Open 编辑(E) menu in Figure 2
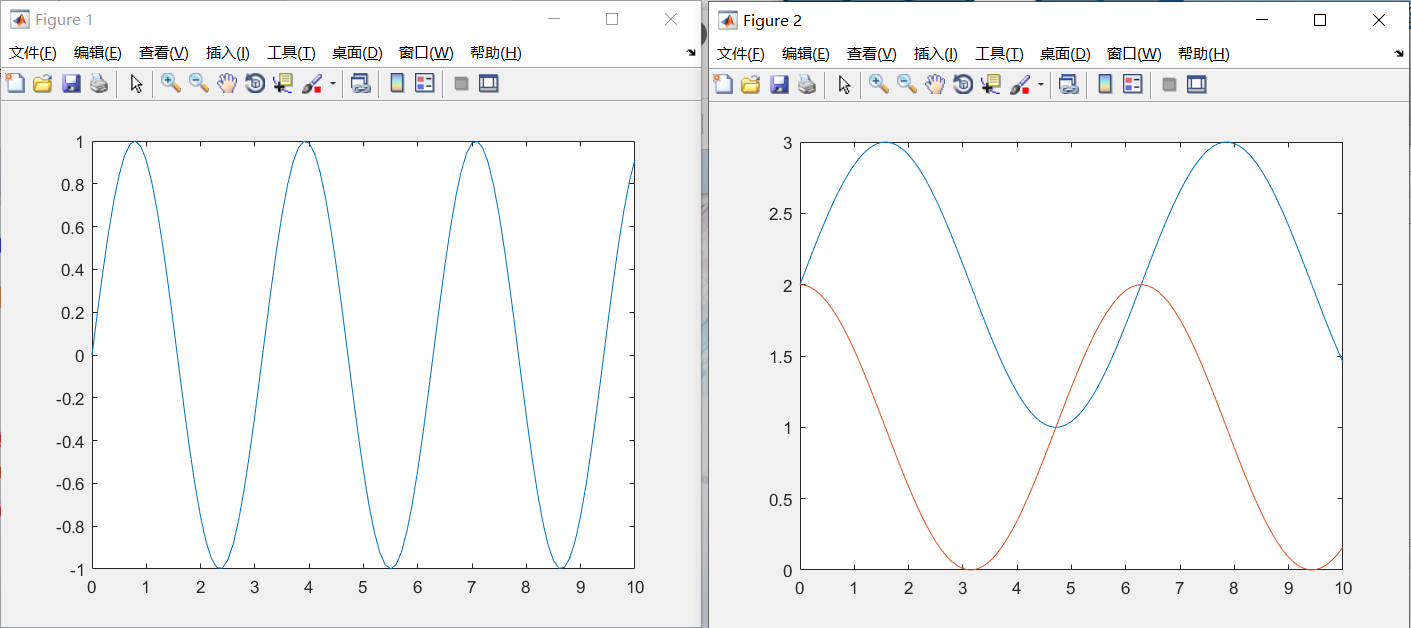The height and width of the screenshot is (628, 1411). tap(806, 54)
